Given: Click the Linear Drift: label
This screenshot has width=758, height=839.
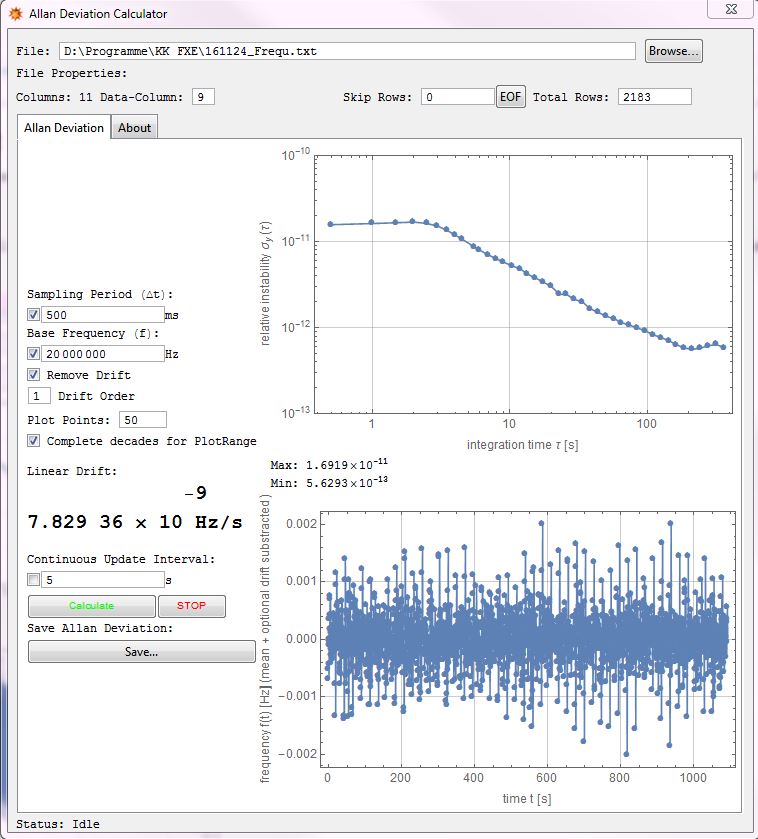Looking at the screenshot, I should point(72,471).
